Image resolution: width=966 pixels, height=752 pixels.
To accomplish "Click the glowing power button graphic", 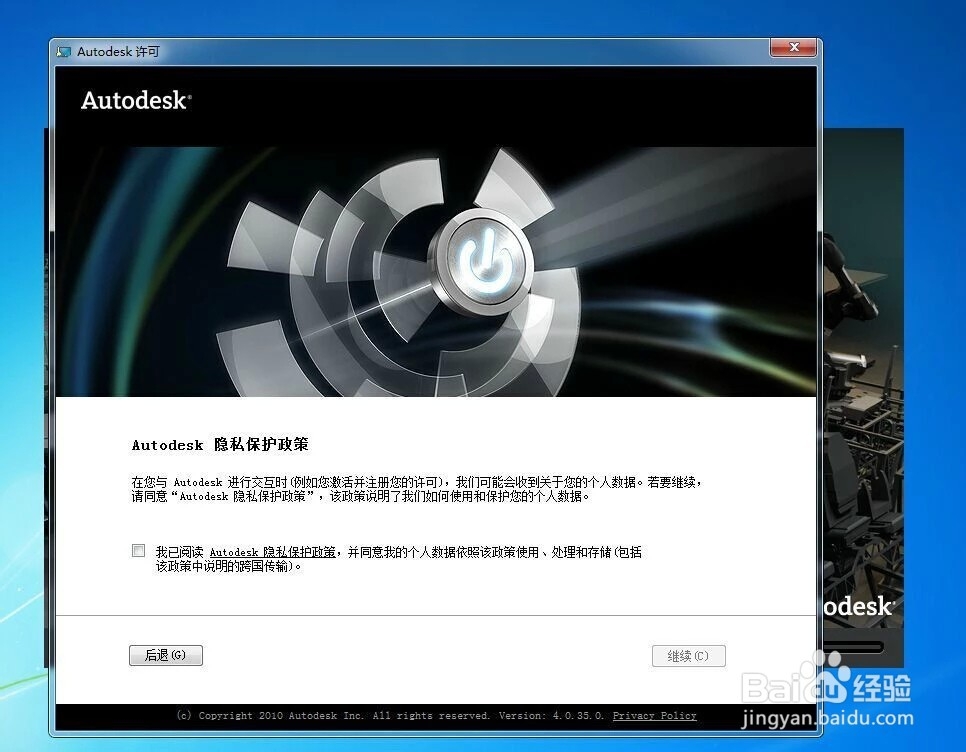I will [487, 262].
